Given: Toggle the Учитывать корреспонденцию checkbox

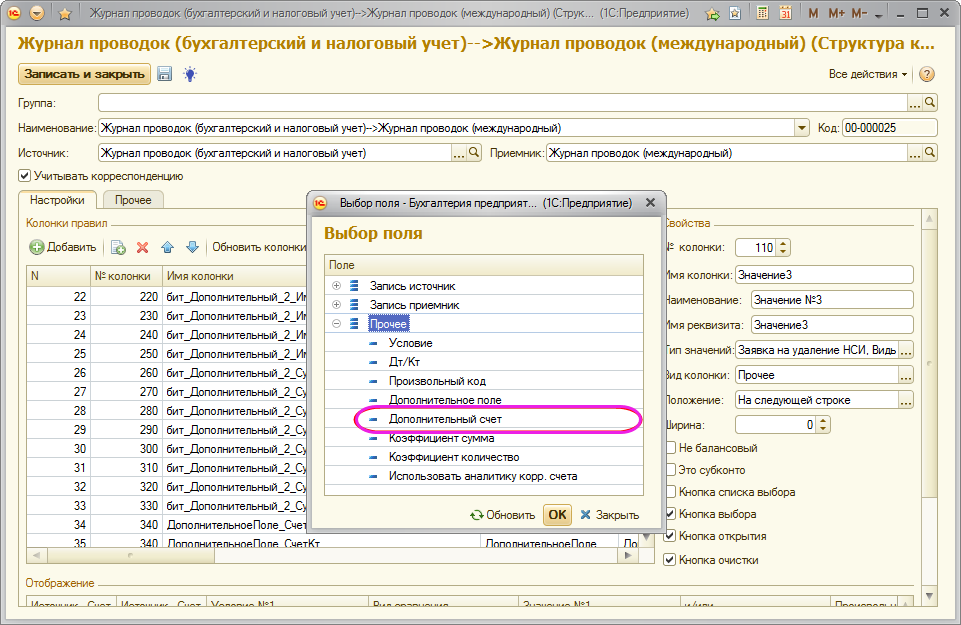Looking at the screenshot, I should [x=25, y=176].
